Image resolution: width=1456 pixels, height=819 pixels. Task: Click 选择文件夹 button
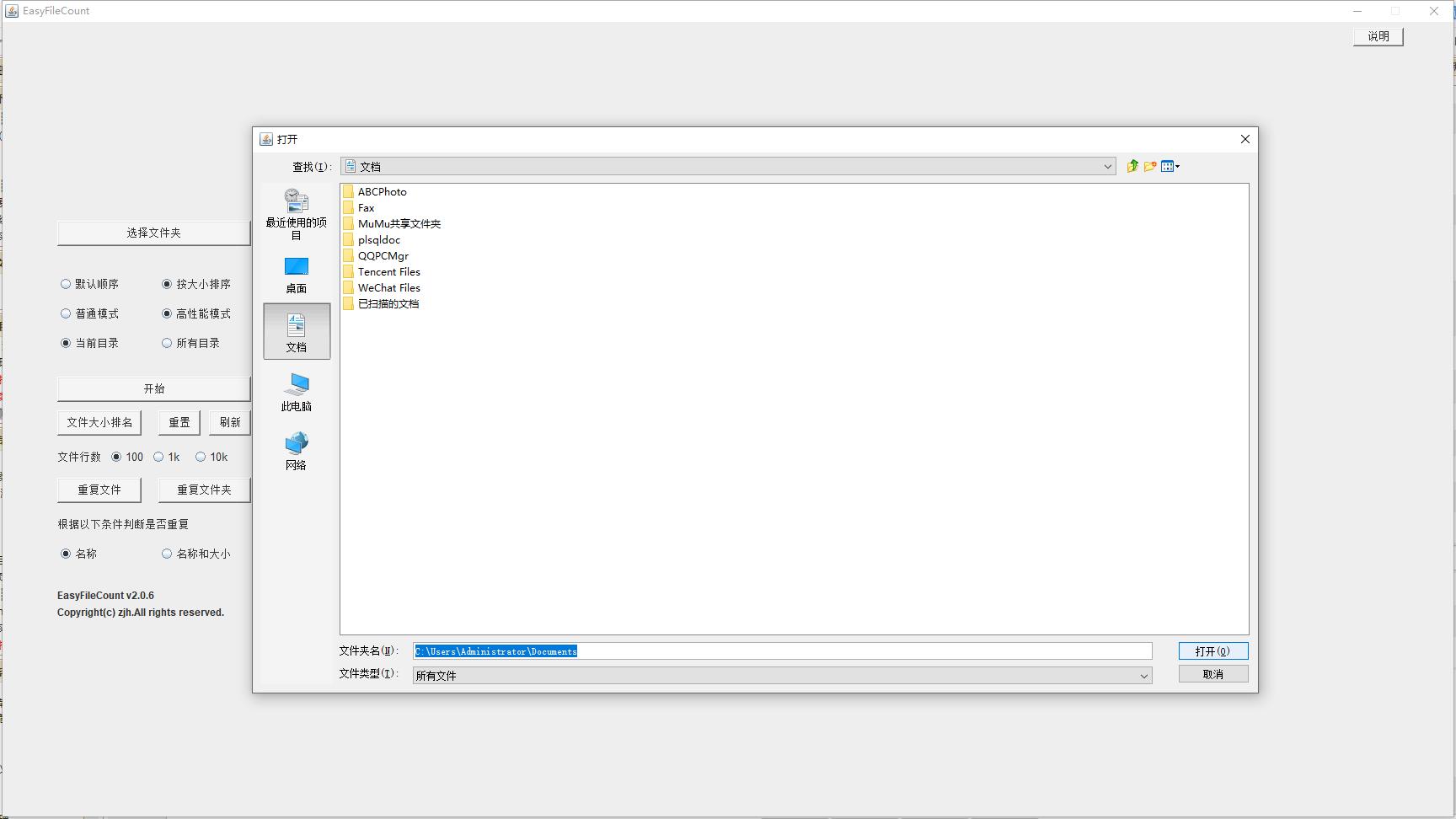pyautogui.click(x=154, y=233)
